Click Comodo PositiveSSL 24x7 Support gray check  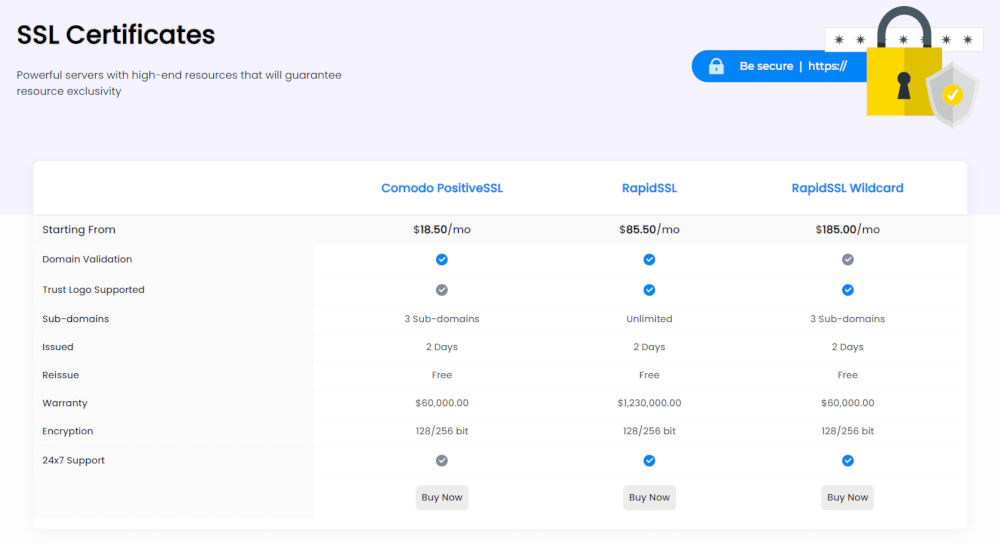[442, 461]
